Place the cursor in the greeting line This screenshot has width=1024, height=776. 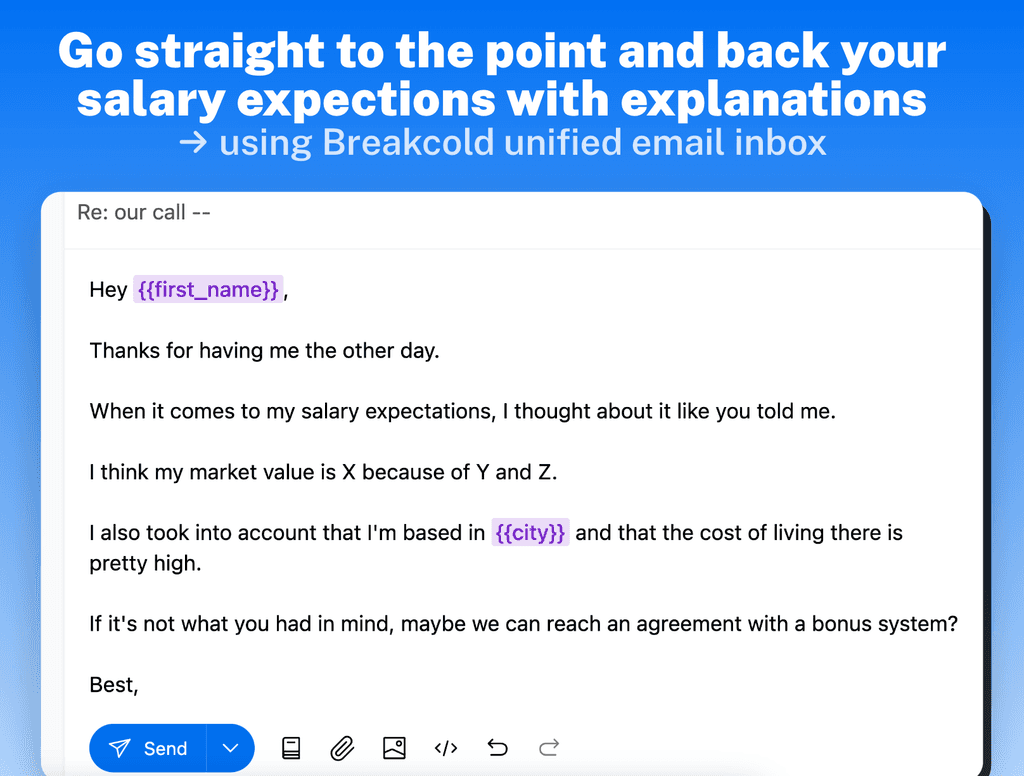108,289
